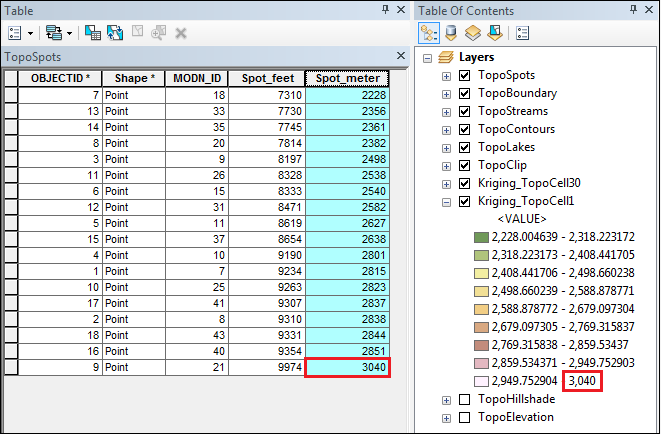This screenshot has width=661, height=434.
Task: Click the TopoStreams layer name
Action: click(x=513, y=111)
